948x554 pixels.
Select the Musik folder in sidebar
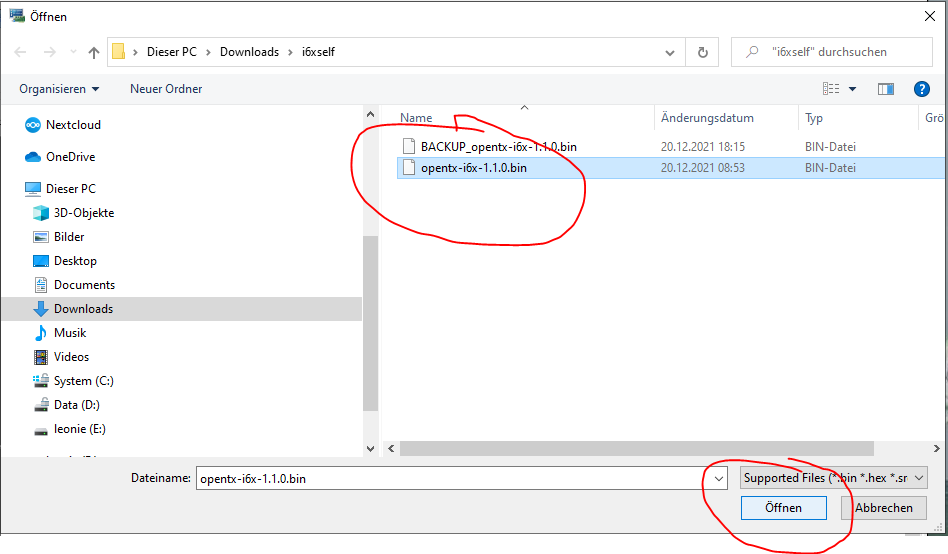point(70,333)
